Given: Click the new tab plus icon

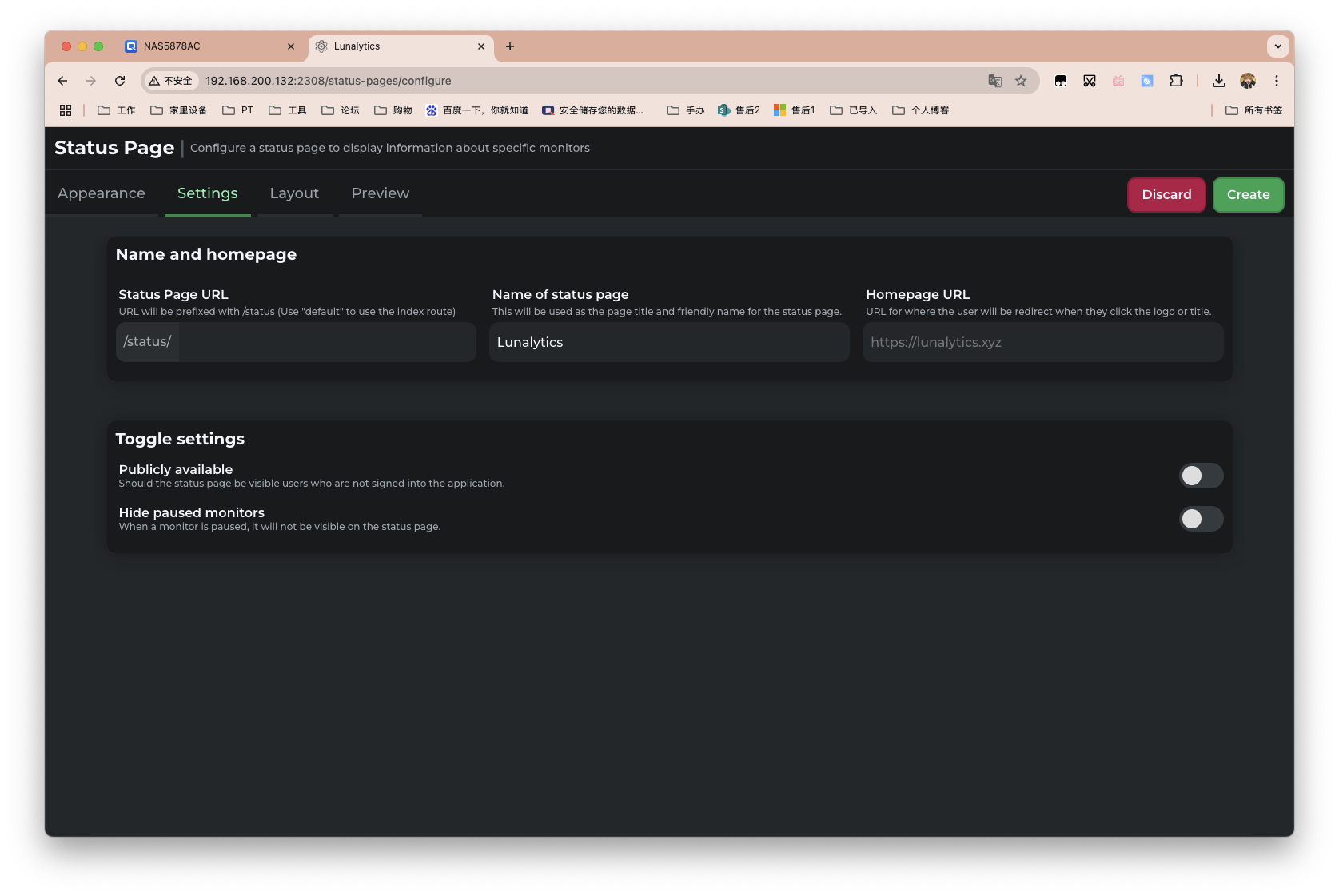Looking at the screenshot, I should 510,46.
